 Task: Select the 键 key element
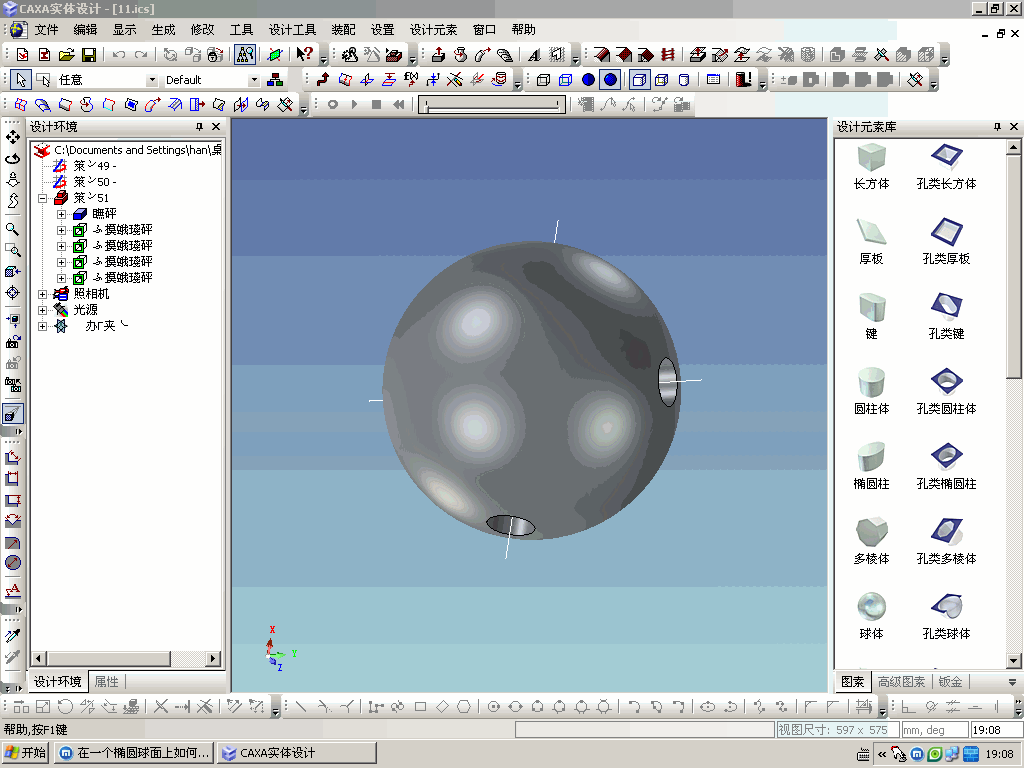[871, 317]
